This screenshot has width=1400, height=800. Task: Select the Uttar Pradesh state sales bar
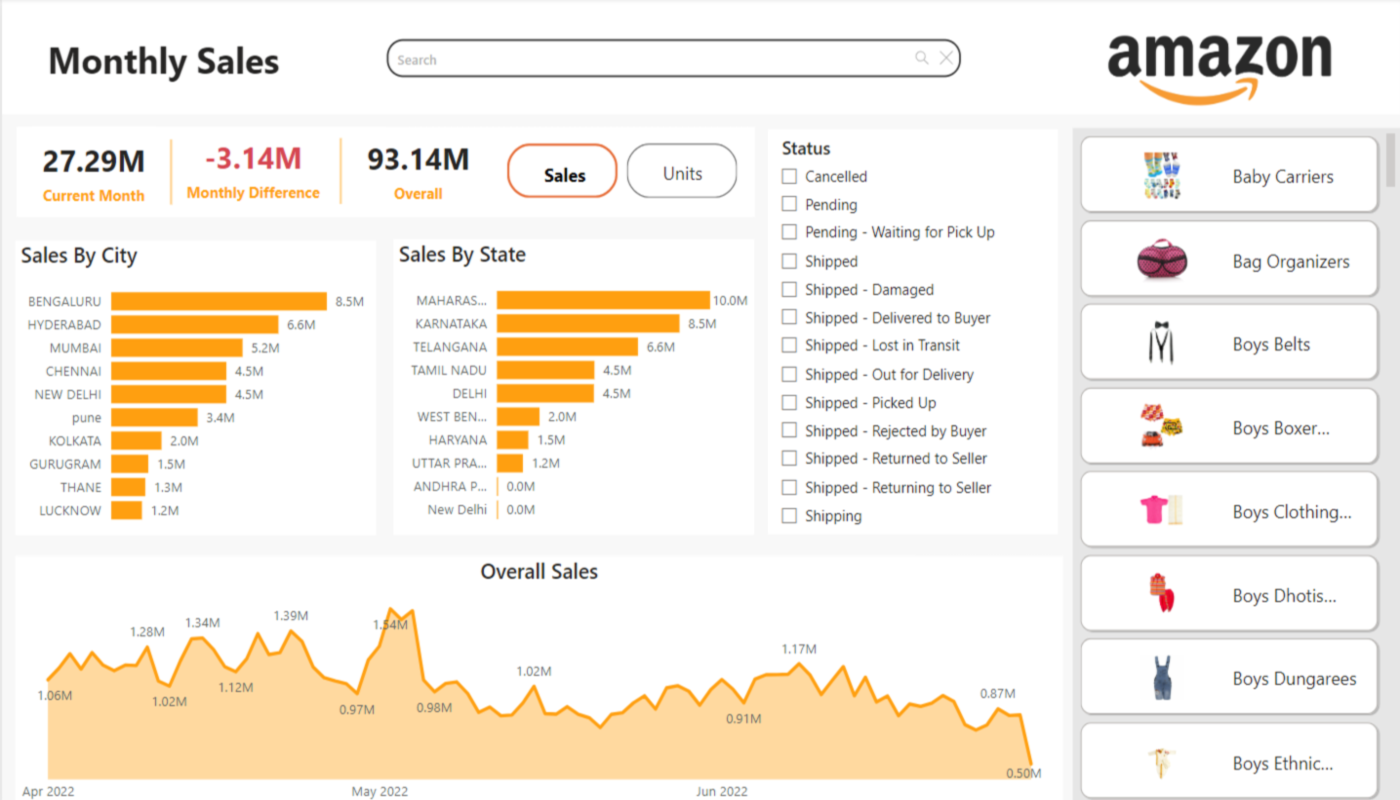[x=510, y=463]
